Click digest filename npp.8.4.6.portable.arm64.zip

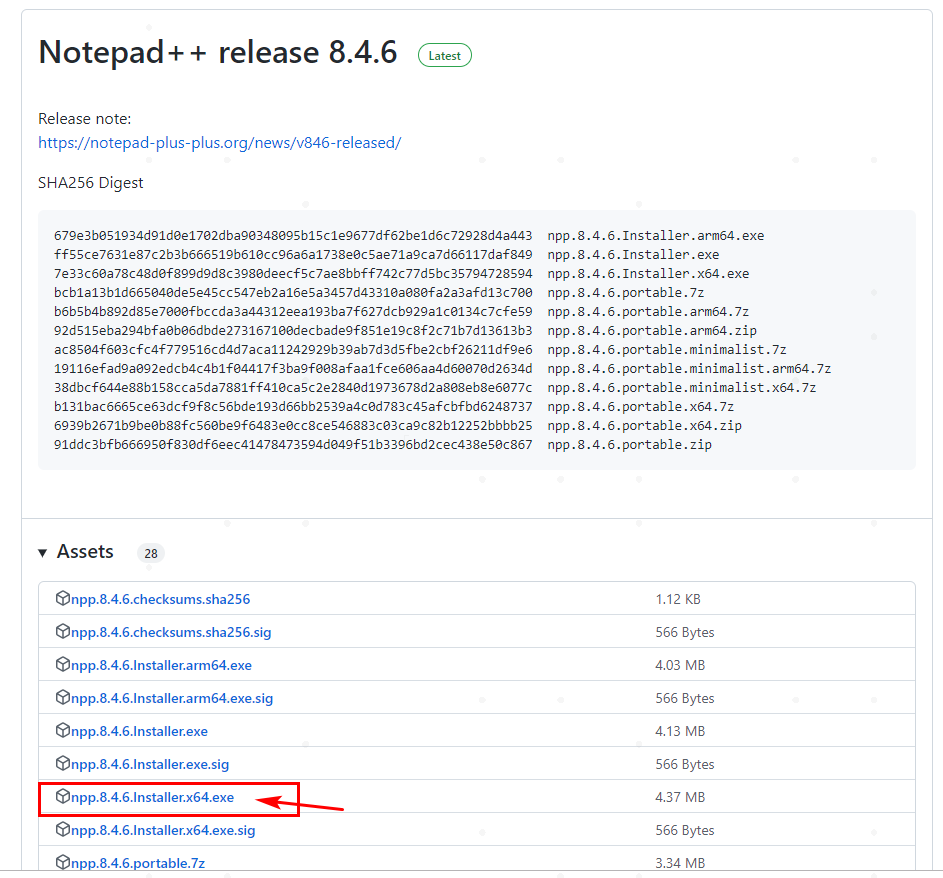point(652,331)
